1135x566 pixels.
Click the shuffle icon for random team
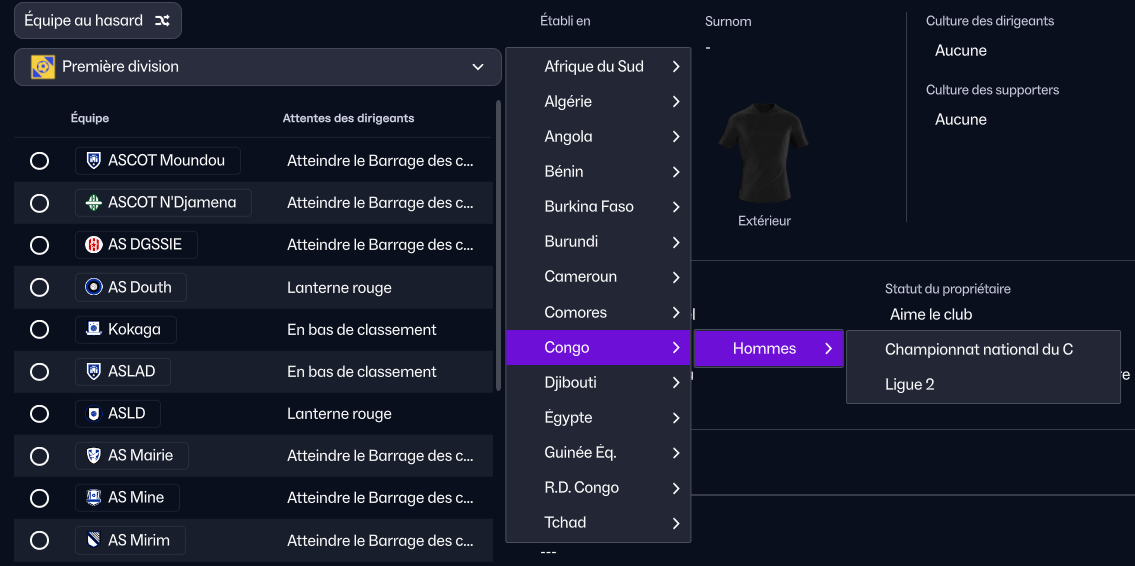tap(162, 21)
